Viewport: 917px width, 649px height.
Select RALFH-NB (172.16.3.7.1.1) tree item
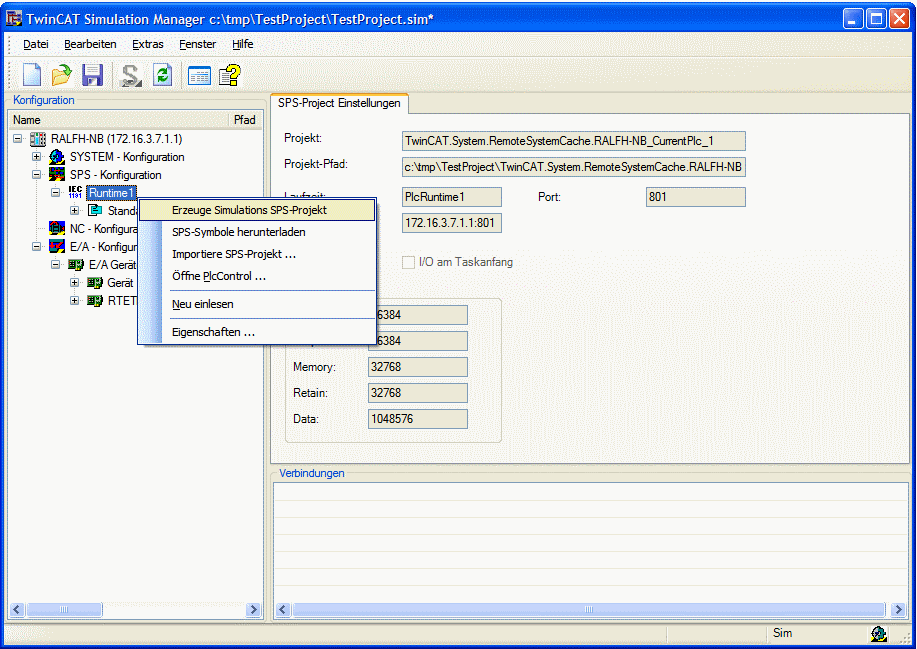pyautogui.click(x=116, y=139)
